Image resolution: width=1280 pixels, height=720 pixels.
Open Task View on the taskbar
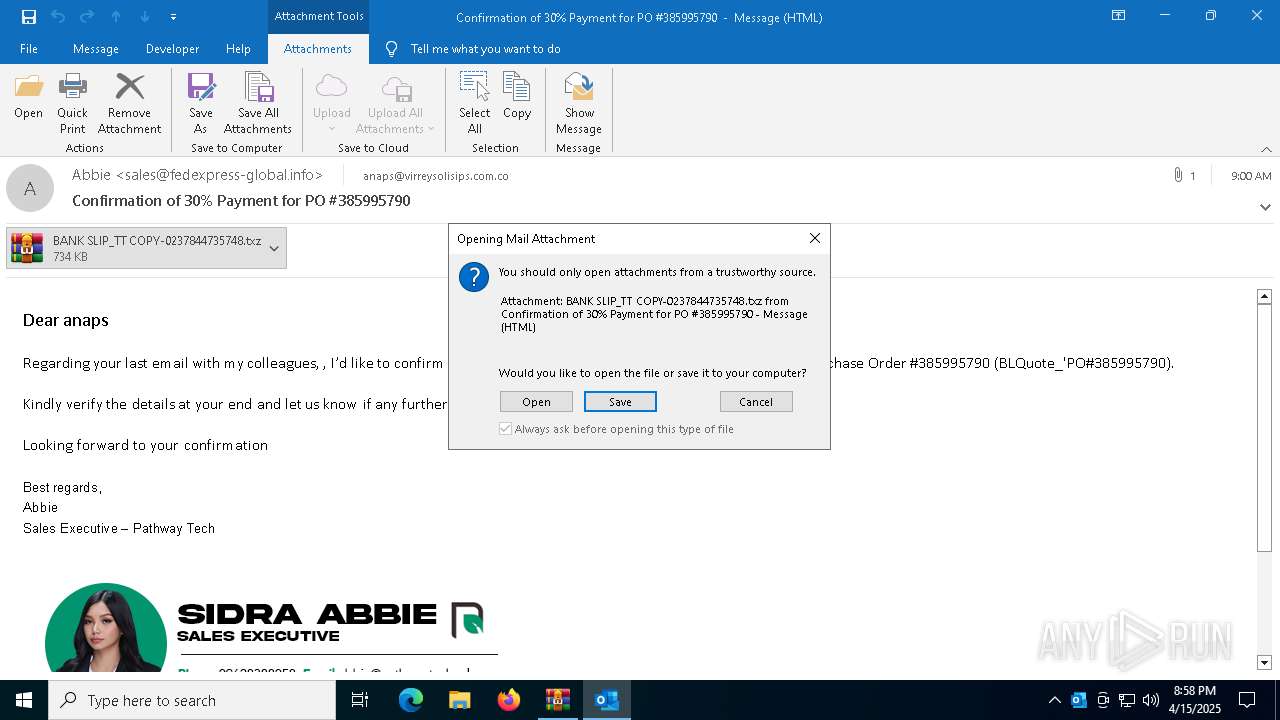[360, 700]
